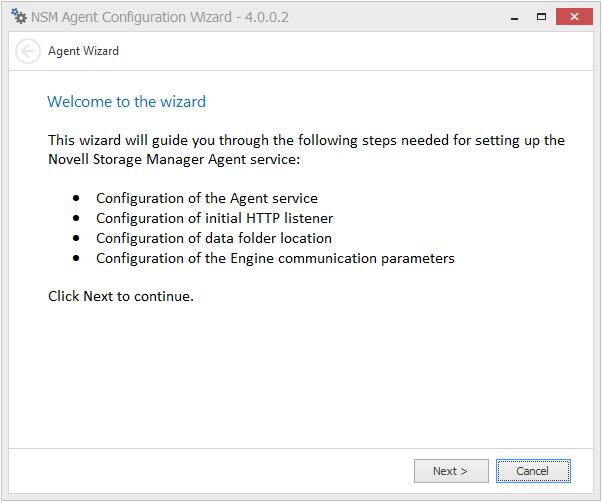The image size is (603, 503).
Task: Select the Welcome to the wizard heading
Action: (126, 102)
